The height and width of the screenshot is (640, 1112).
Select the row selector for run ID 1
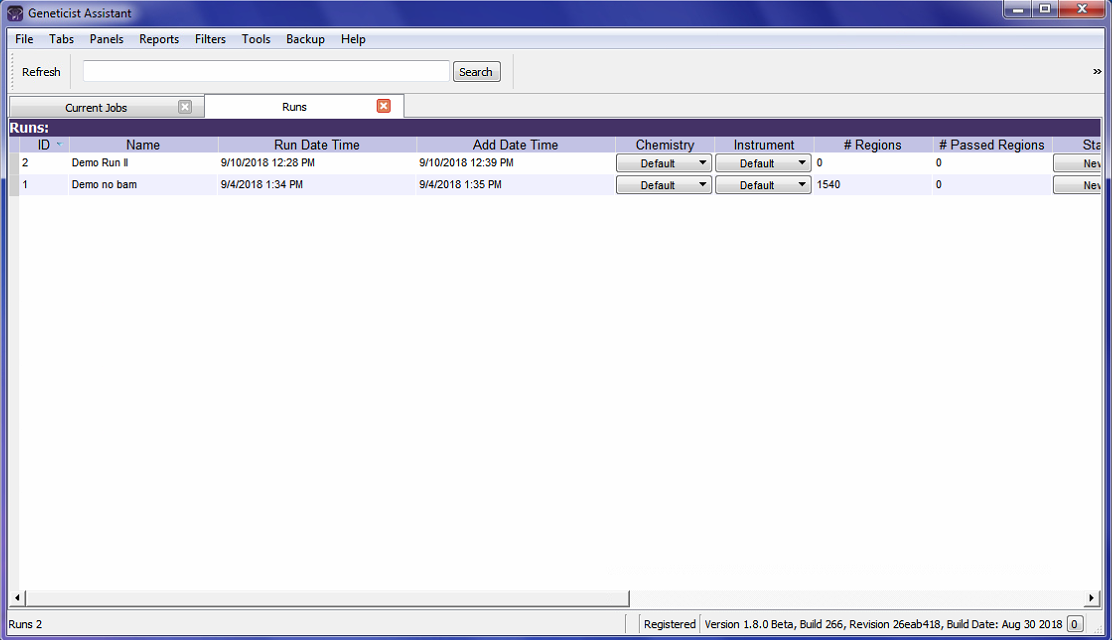point(13,185)
